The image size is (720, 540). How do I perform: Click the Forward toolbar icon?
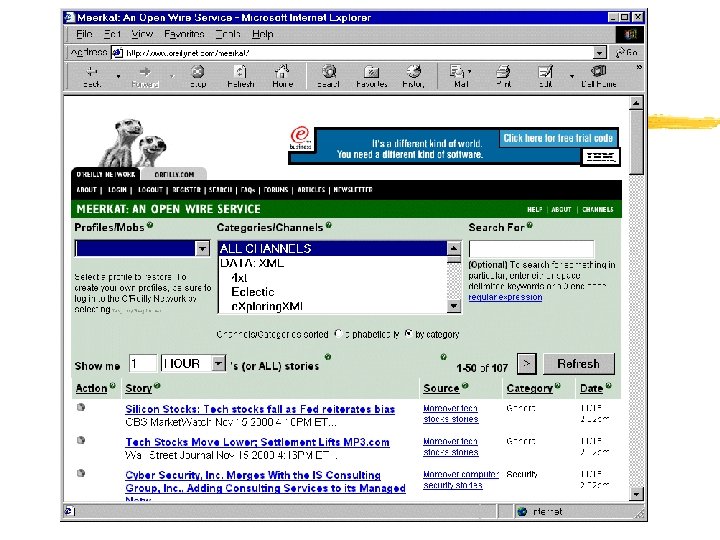[x=145, y=72]
